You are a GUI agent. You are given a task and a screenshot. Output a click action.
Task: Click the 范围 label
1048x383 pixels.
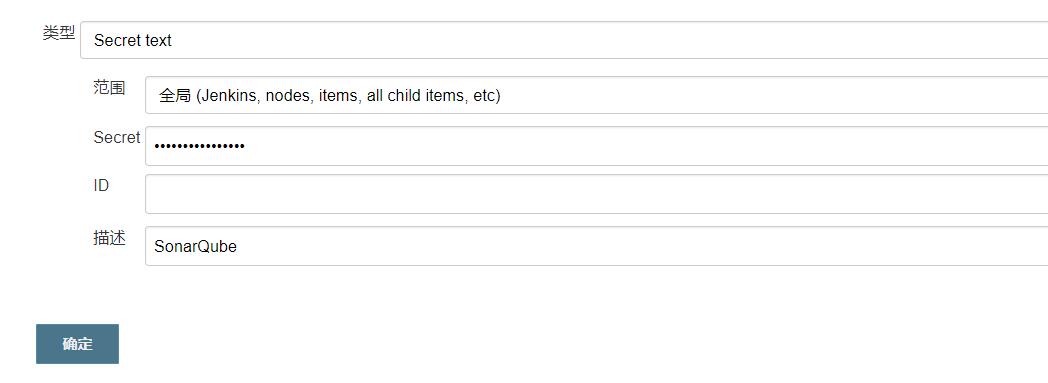pyautogui.click(x=110, y=88)
